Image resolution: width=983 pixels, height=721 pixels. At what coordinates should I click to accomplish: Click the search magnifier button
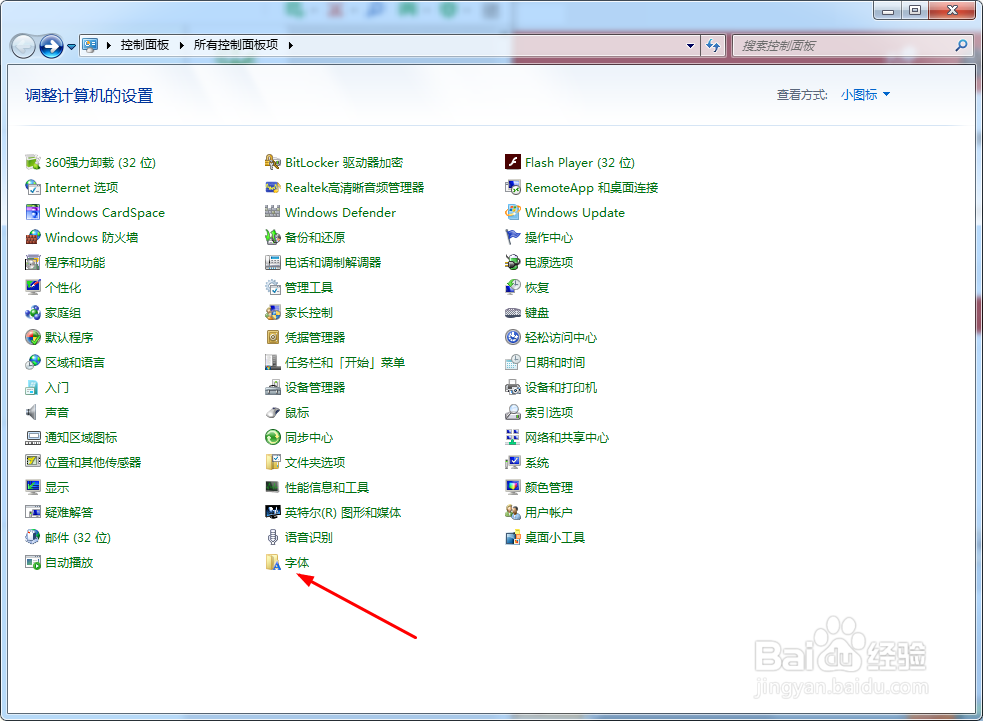tap(961, 45)
